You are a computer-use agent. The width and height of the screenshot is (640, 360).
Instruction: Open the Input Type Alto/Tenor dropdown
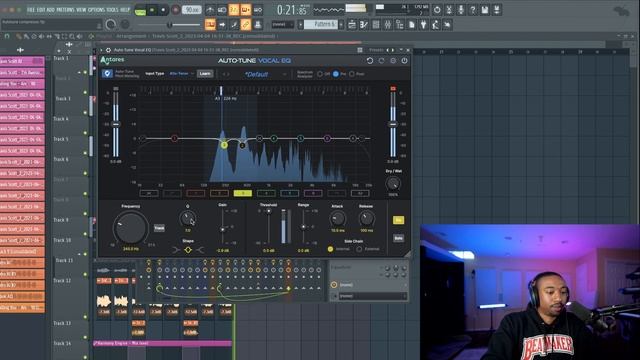click(182, 74)
